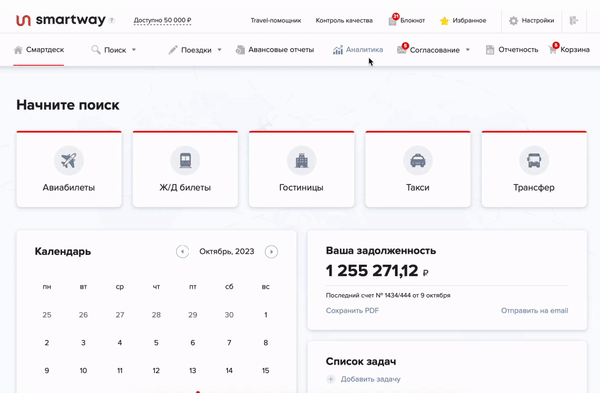Click the airplane icon in Авиабилеты card
Viewport: 600px width, 393px height.
coord(69,160)
